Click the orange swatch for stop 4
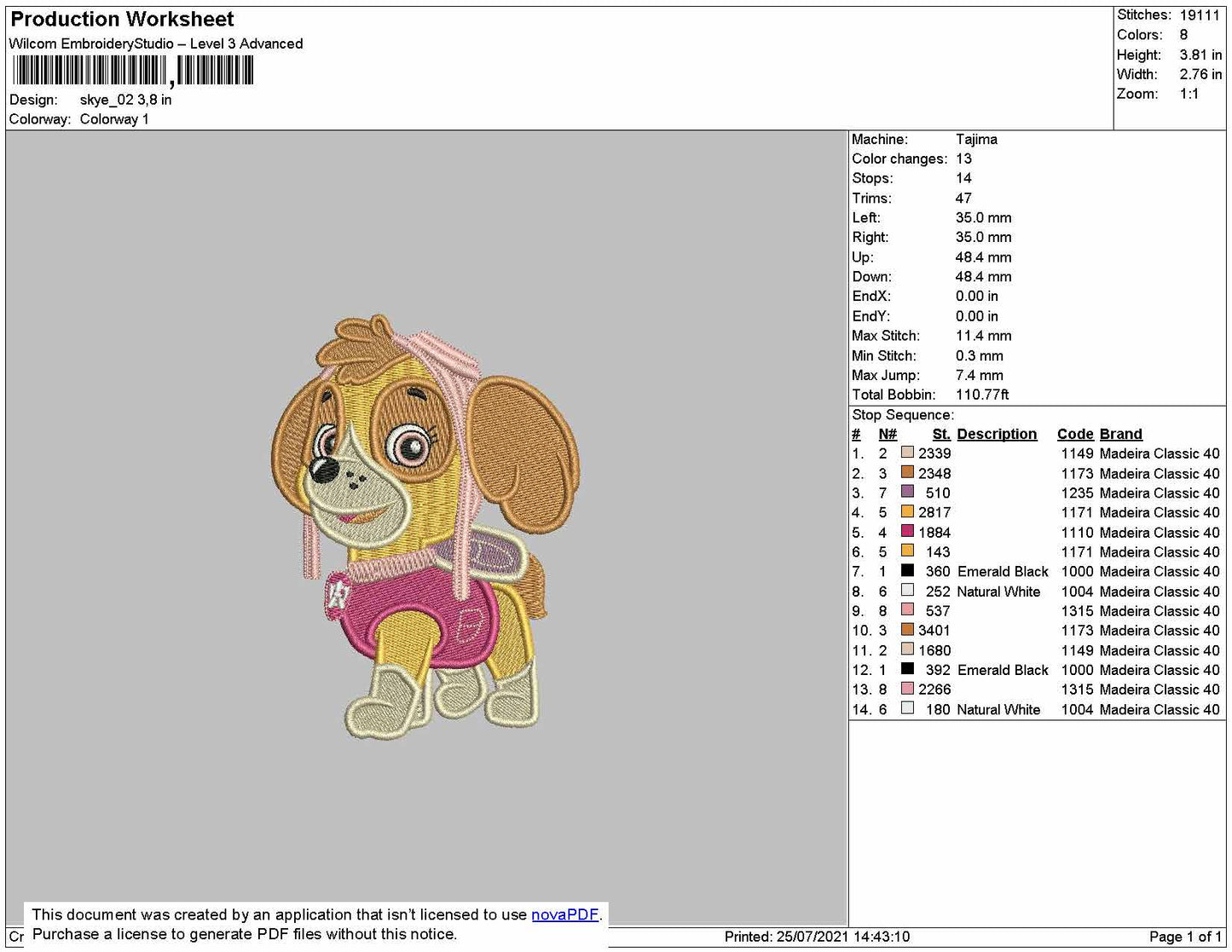The height and width of the screenshot is (952, 1232). (907, 511)
